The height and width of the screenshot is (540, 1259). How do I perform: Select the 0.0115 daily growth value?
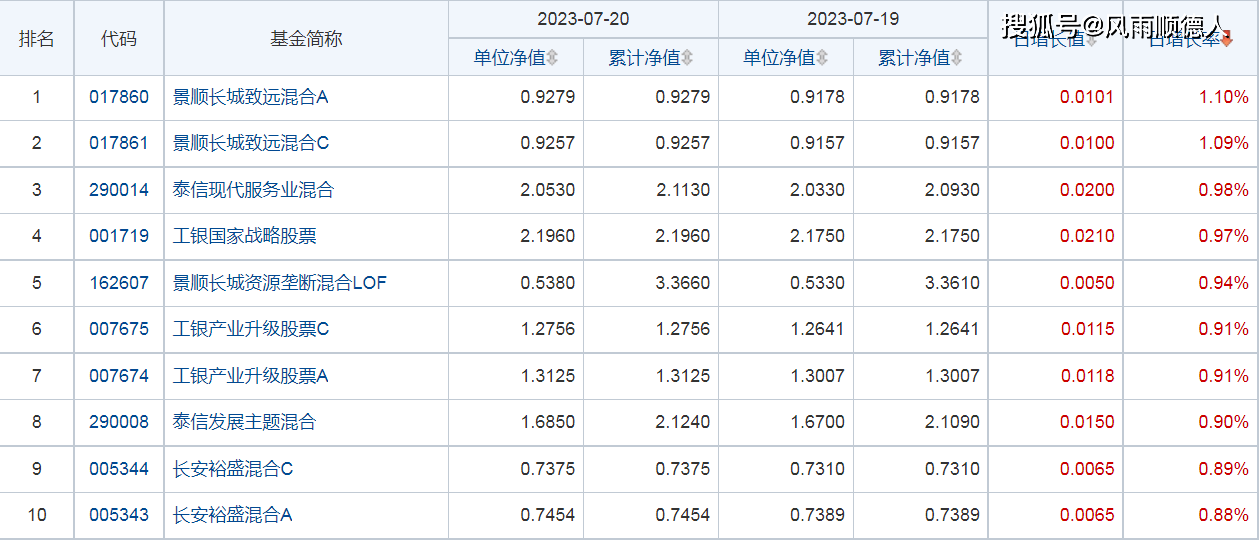[1087, 329]
